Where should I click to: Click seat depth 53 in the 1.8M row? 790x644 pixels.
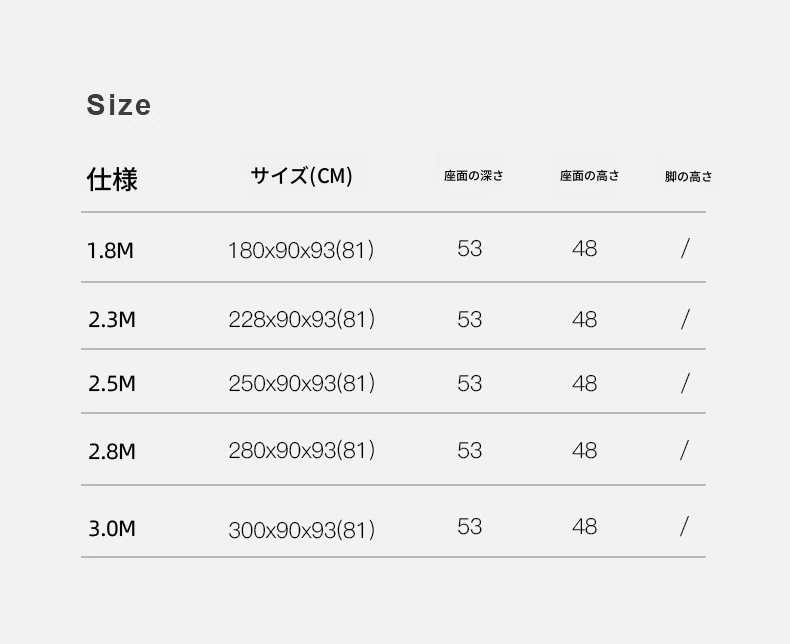(x=470, y=248)
